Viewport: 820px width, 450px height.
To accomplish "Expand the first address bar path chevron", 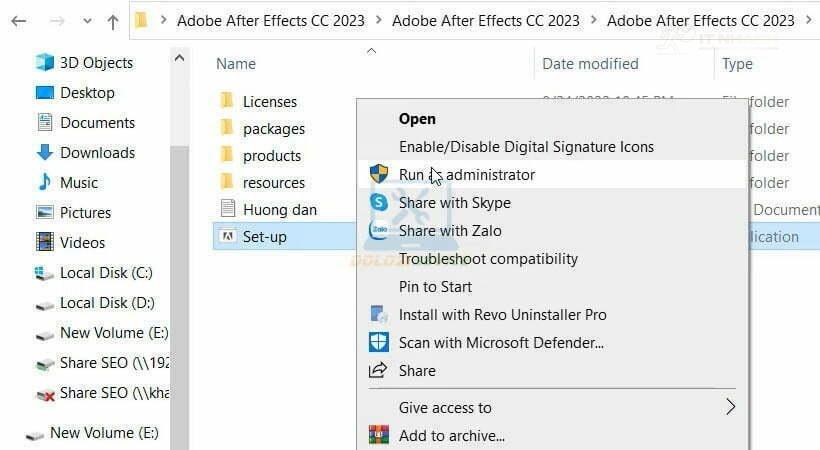I will [164, 20].
